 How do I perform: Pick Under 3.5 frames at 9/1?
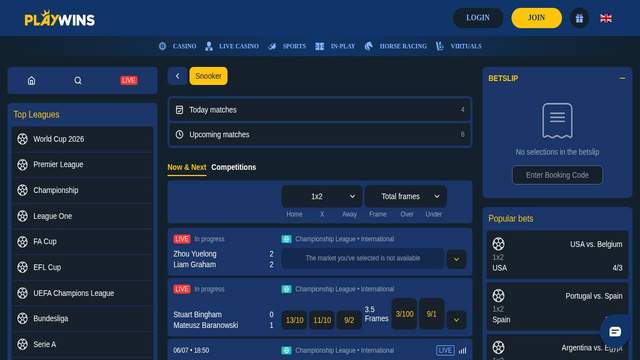pos(431,314)
